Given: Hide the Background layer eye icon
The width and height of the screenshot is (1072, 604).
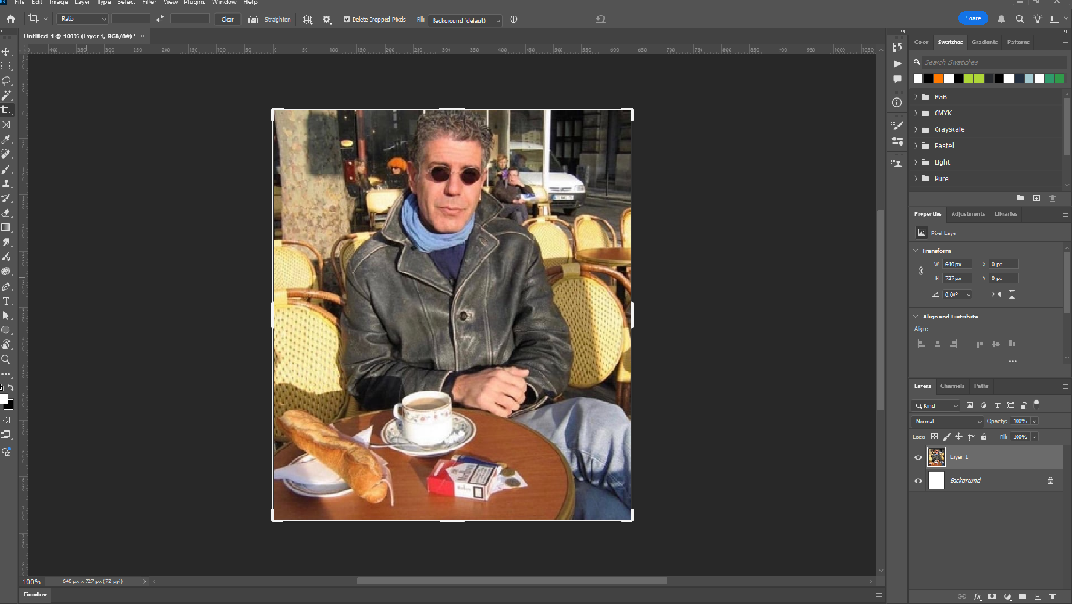Looking at the screenshot, I should tap(918, 481).
